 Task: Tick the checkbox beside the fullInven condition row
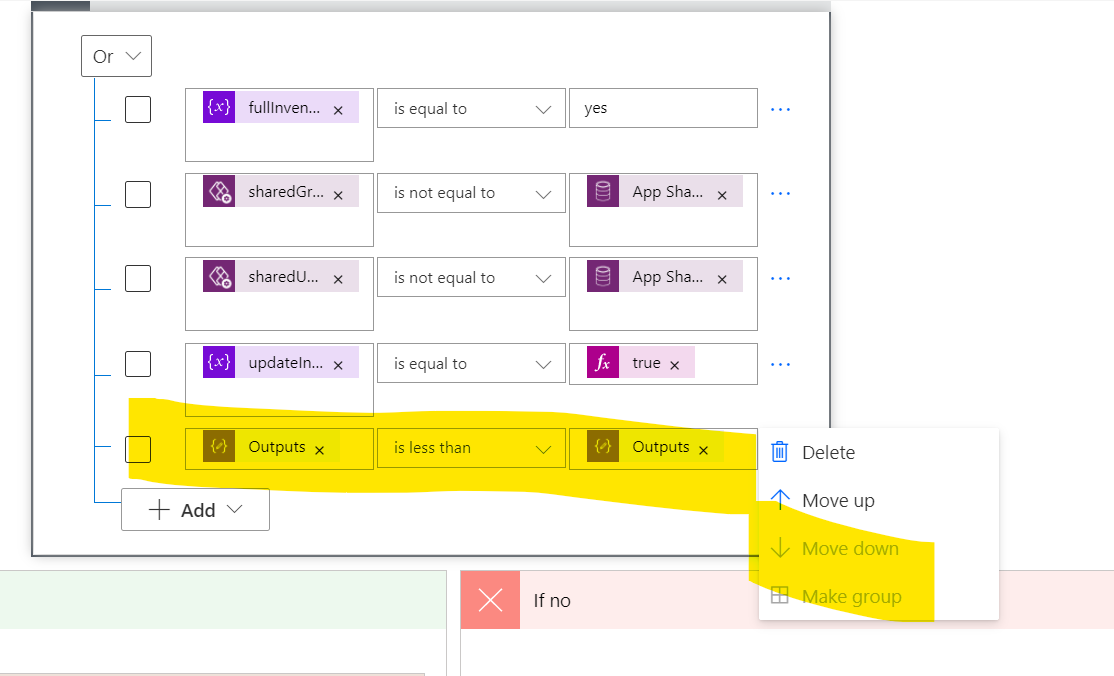137,109
